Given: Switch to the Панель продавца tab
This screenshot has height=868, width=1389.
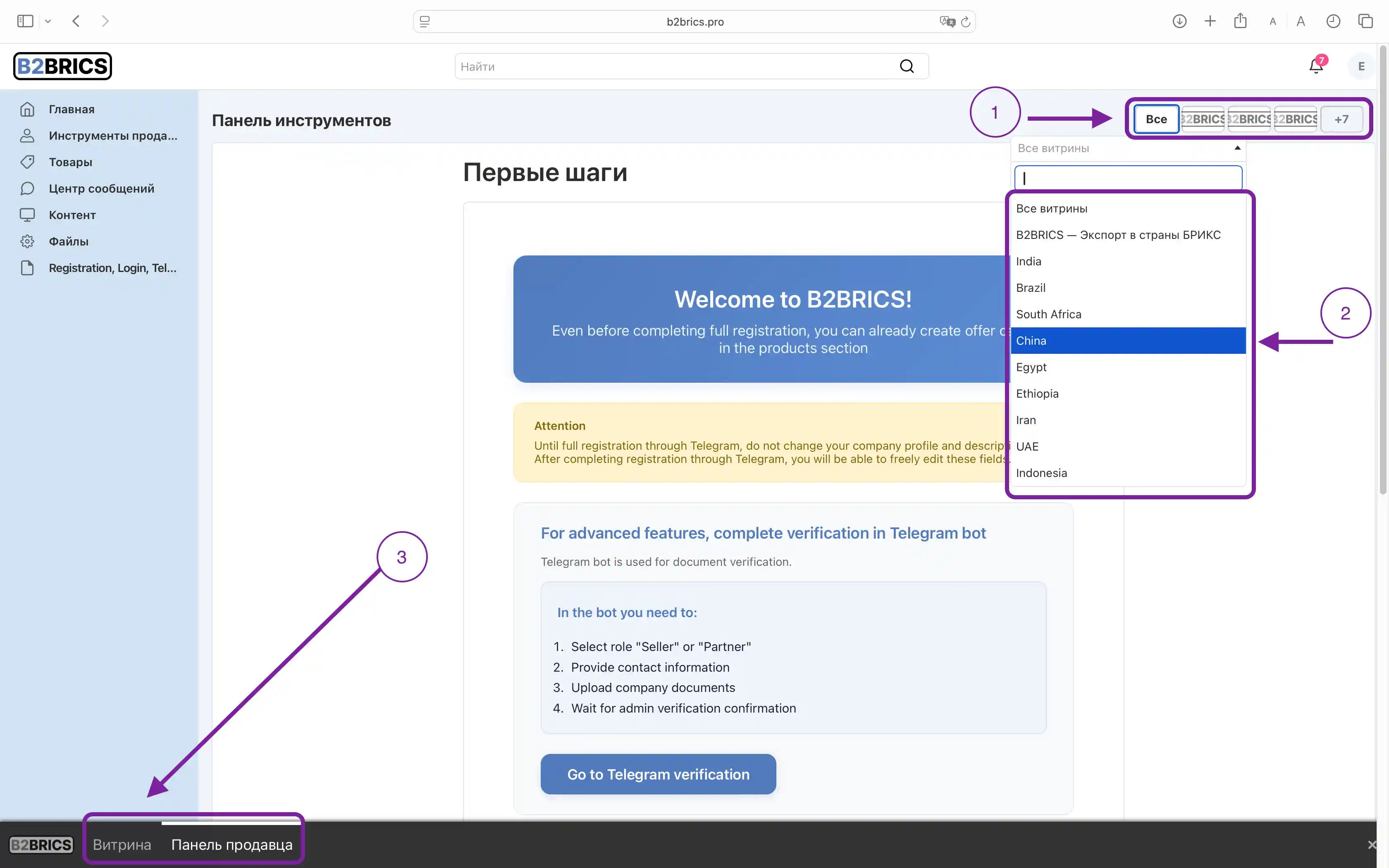Looking at the screenshot, I should point(231,844).
